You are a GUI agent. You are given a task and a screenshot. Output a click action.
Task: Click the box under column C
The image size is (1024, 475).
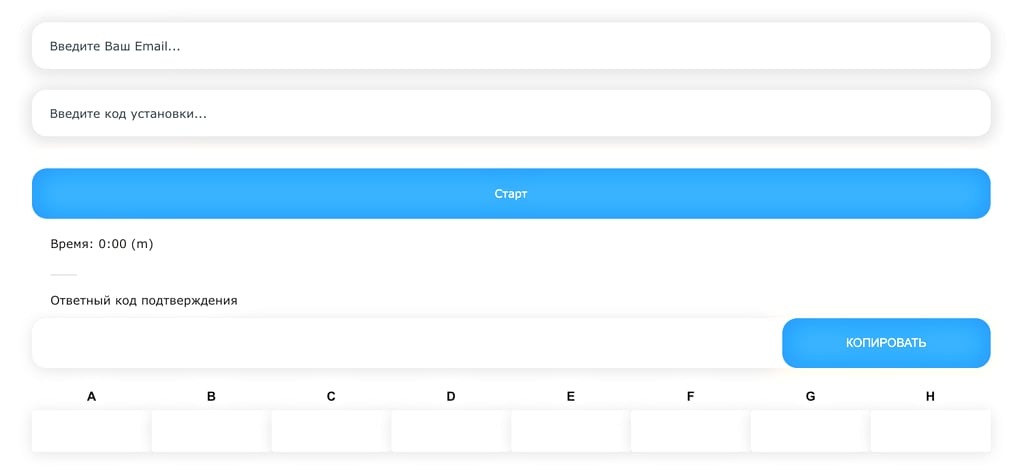(x=331, y=431)
